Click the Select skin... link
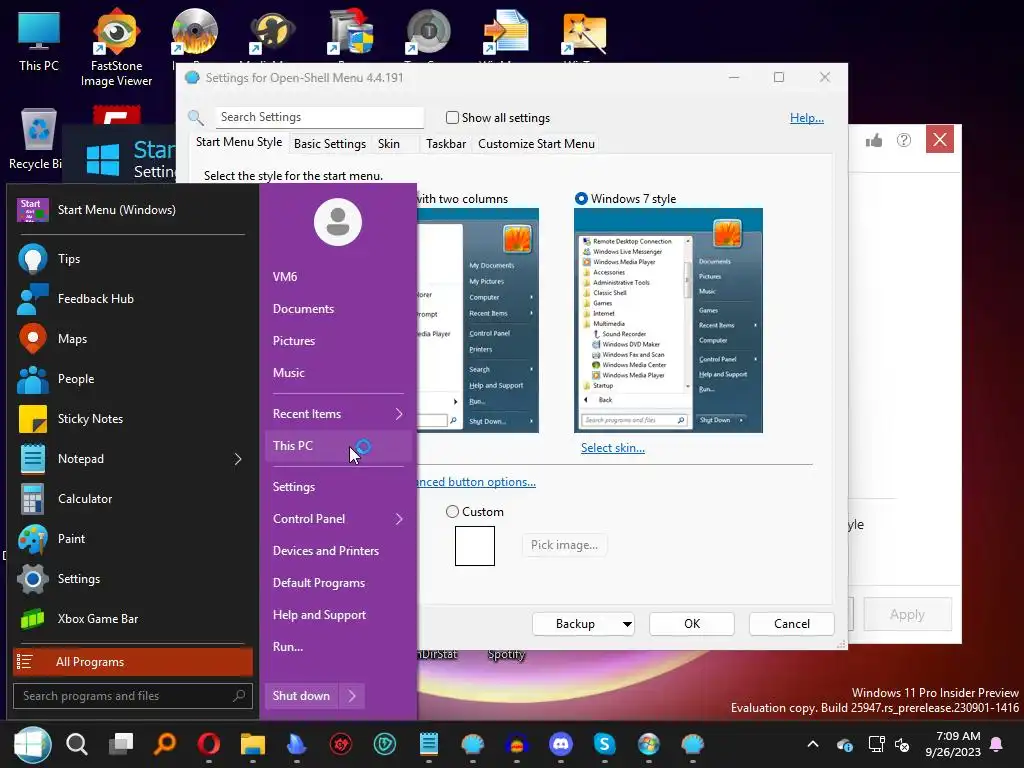The height and width of the screenshot is (768, 1024). point(613,448)
